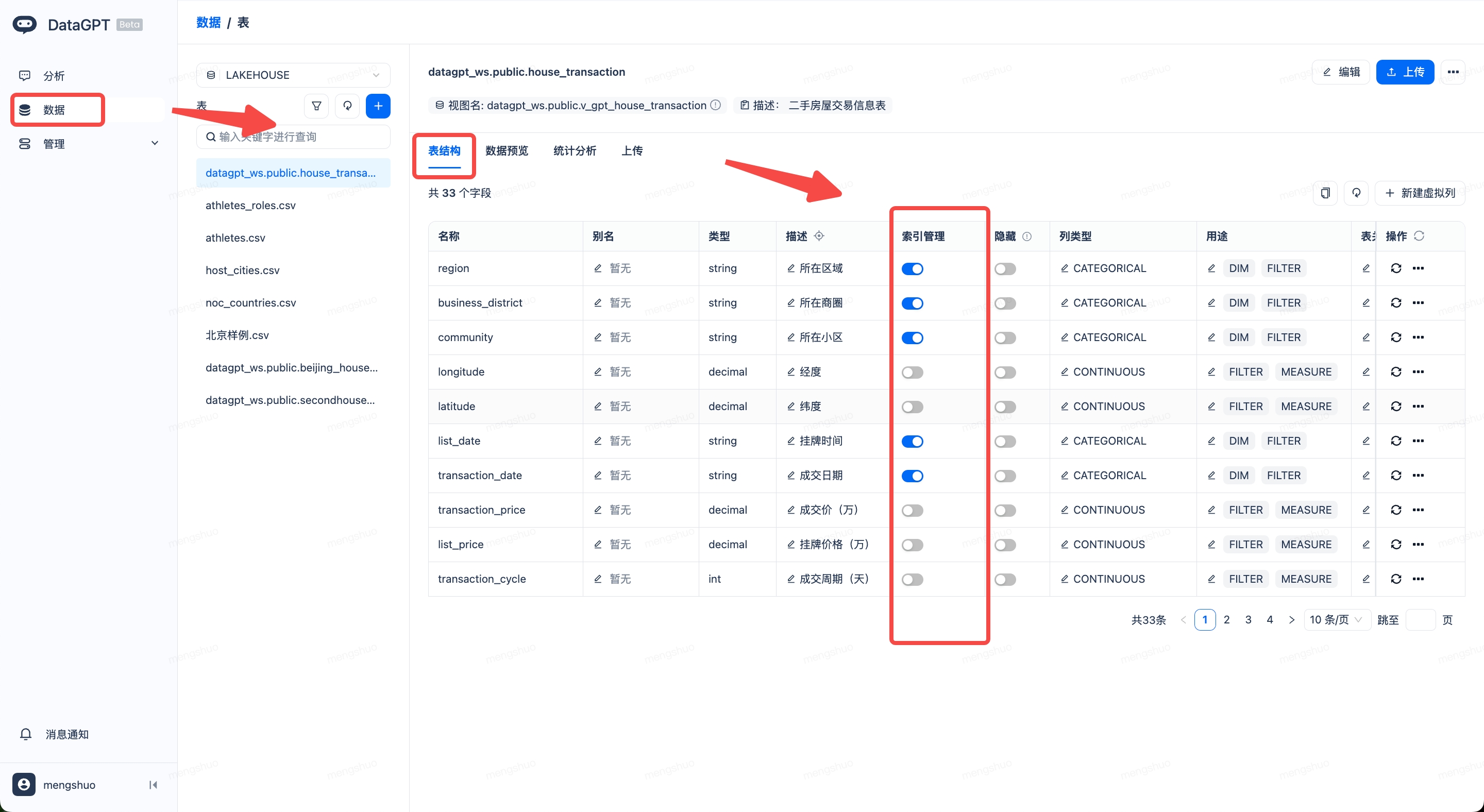
Task: Click the 新建虚拟列 button
Action: (x=1420, y=193)
